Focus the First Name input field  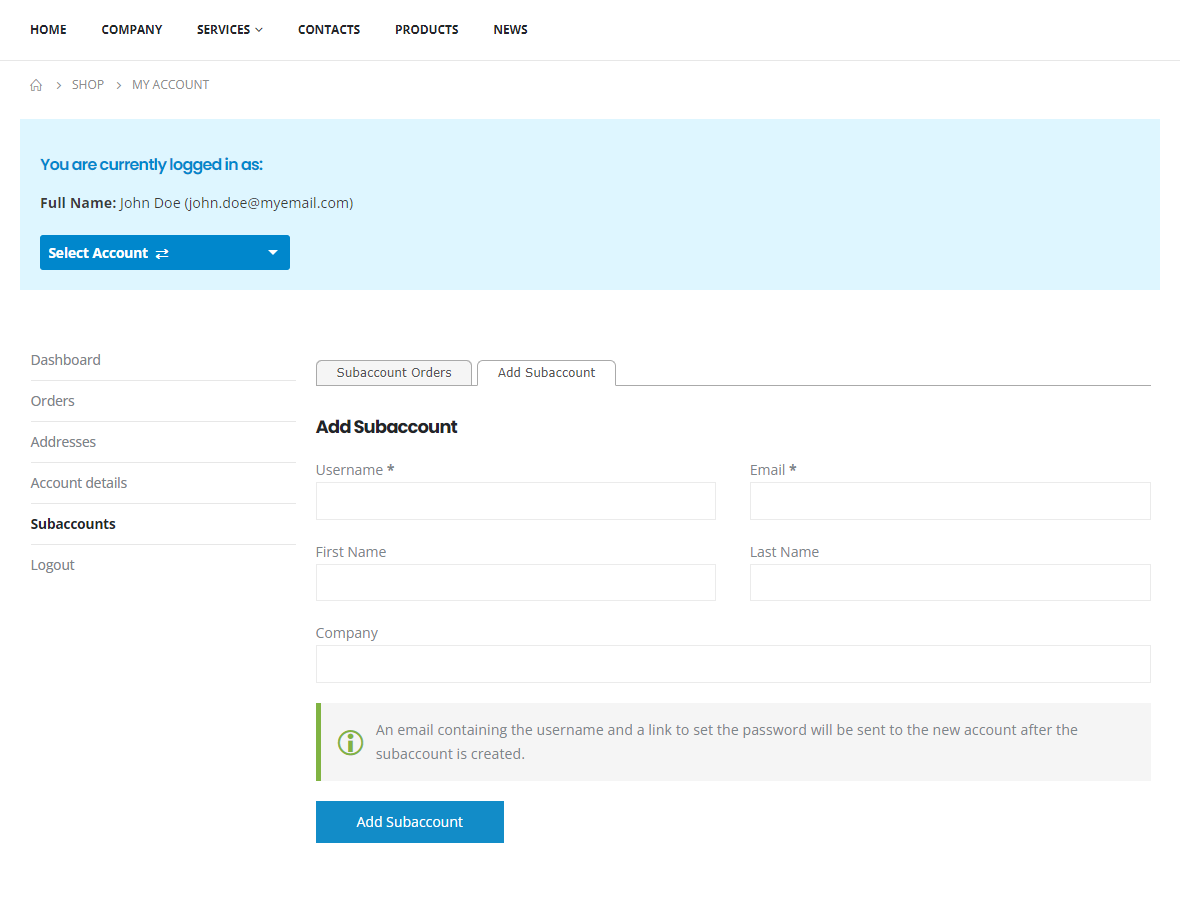point(515,582)
